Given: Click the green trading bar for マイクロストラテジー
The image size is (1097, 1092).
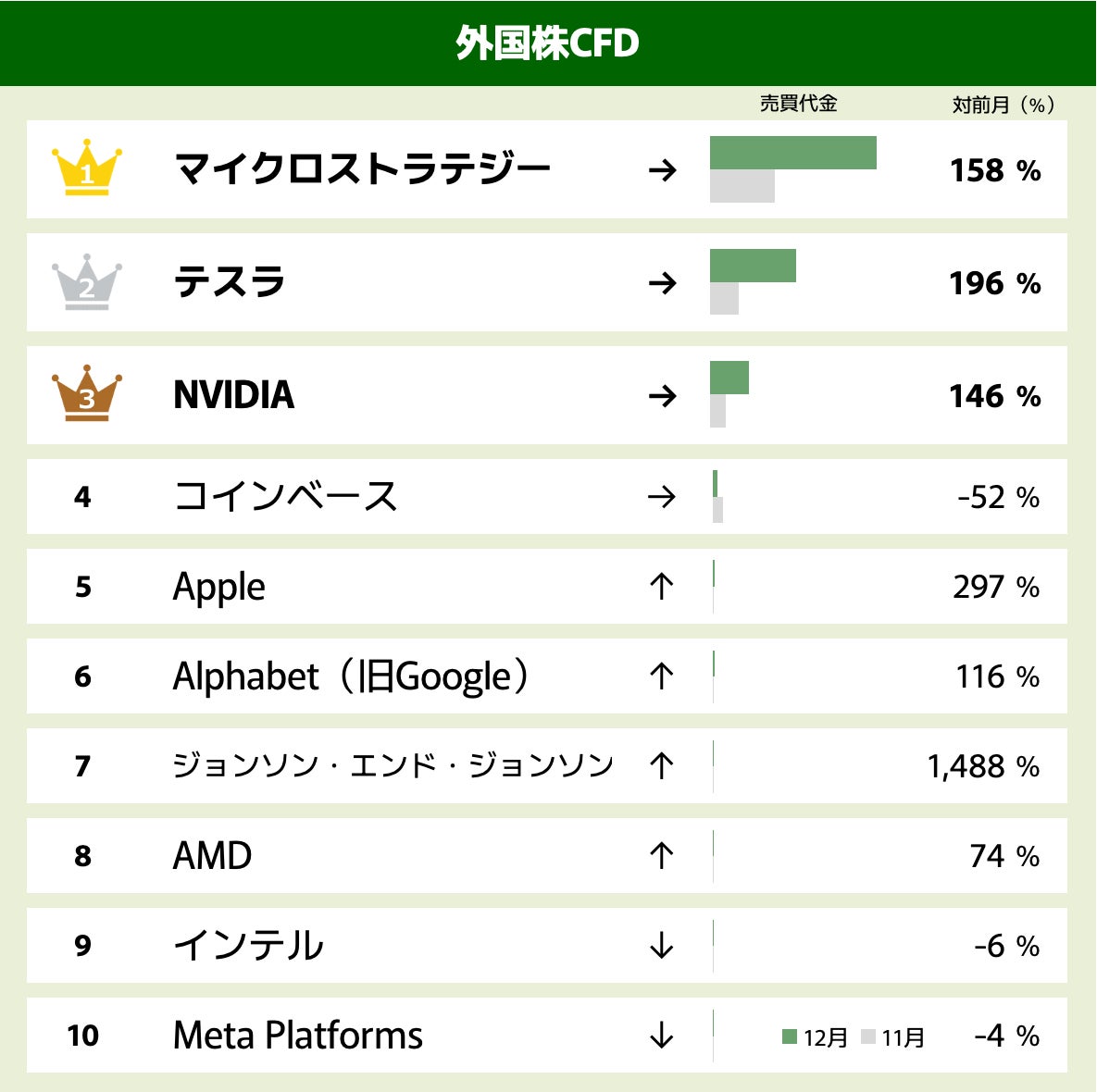Looking at the screenshot, I should pos(792,153).
